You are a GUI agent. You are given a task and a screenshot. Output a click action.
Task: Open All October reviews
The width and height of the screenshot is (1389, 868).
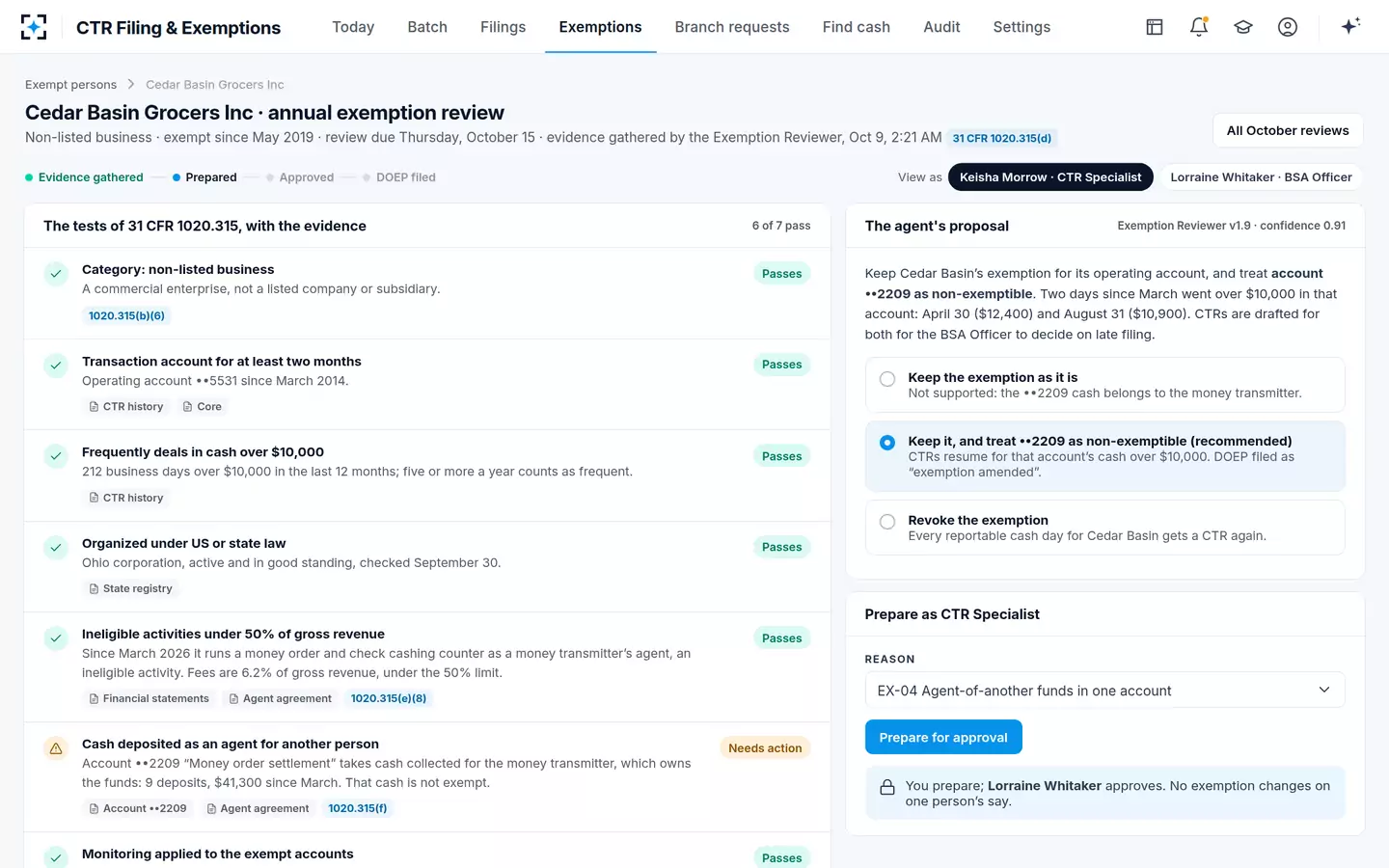tap(1288, 130)
